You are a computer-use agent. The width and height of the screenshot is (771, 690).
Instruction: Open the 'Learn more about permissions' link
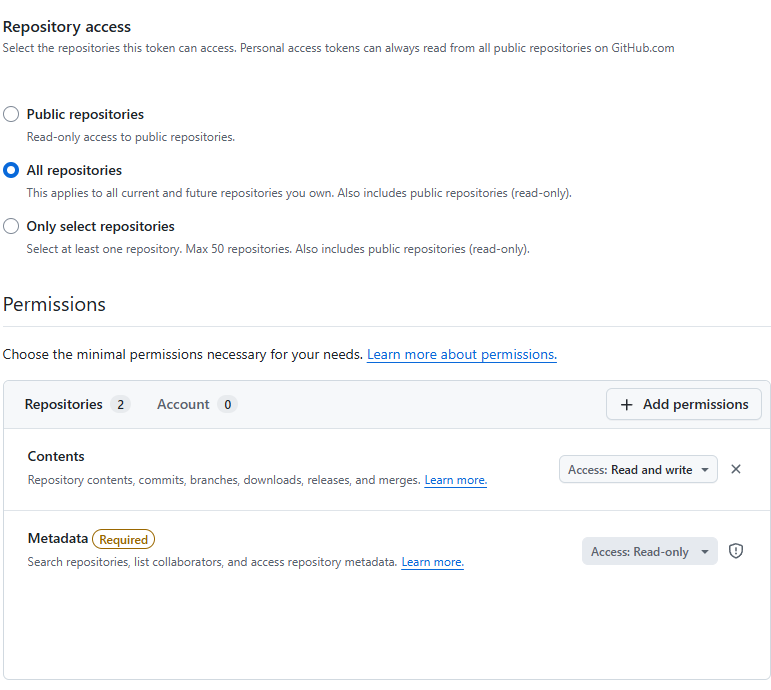click(x=461, y=355)
